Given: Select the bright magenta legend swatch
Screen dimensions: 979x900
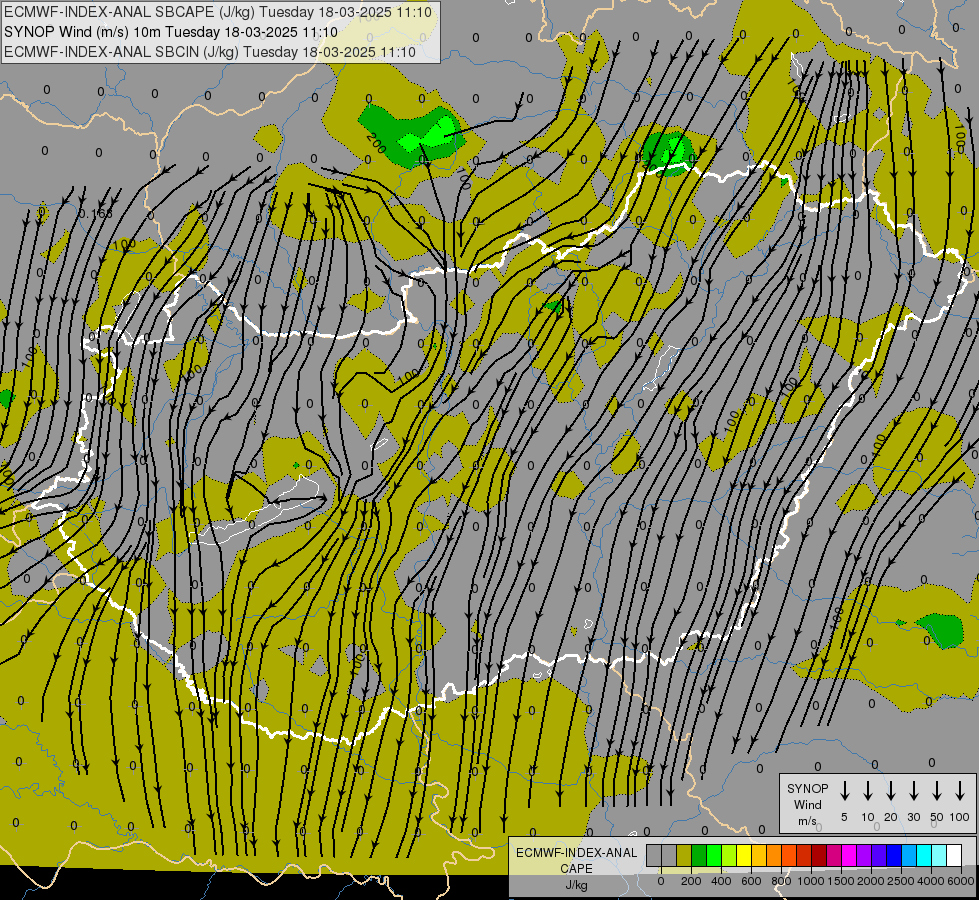Looking at the screenshot, I should [850, 856].
